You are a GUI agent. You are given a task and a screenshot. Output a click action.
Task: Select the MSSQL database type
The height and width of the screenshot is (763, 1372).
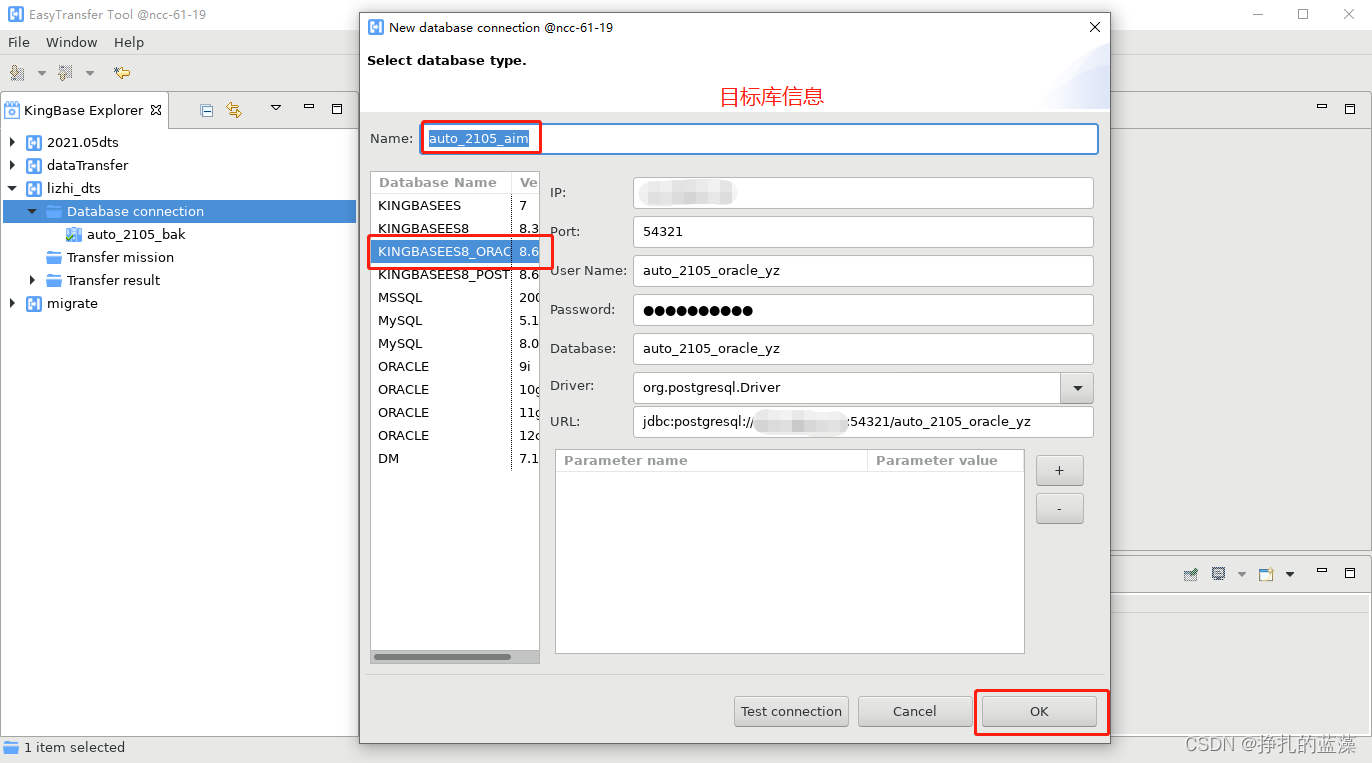[455, 297]
